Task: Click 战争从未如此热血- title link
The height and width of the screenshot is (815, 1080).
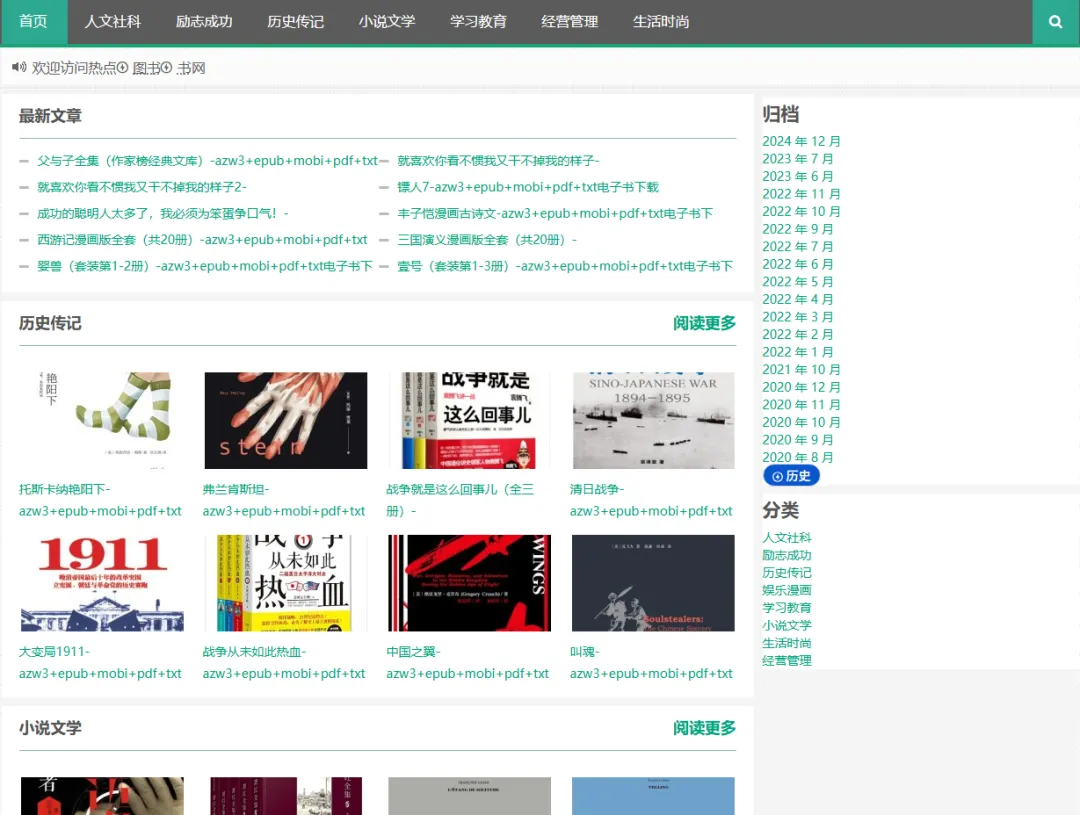Action: coord(284,663)
